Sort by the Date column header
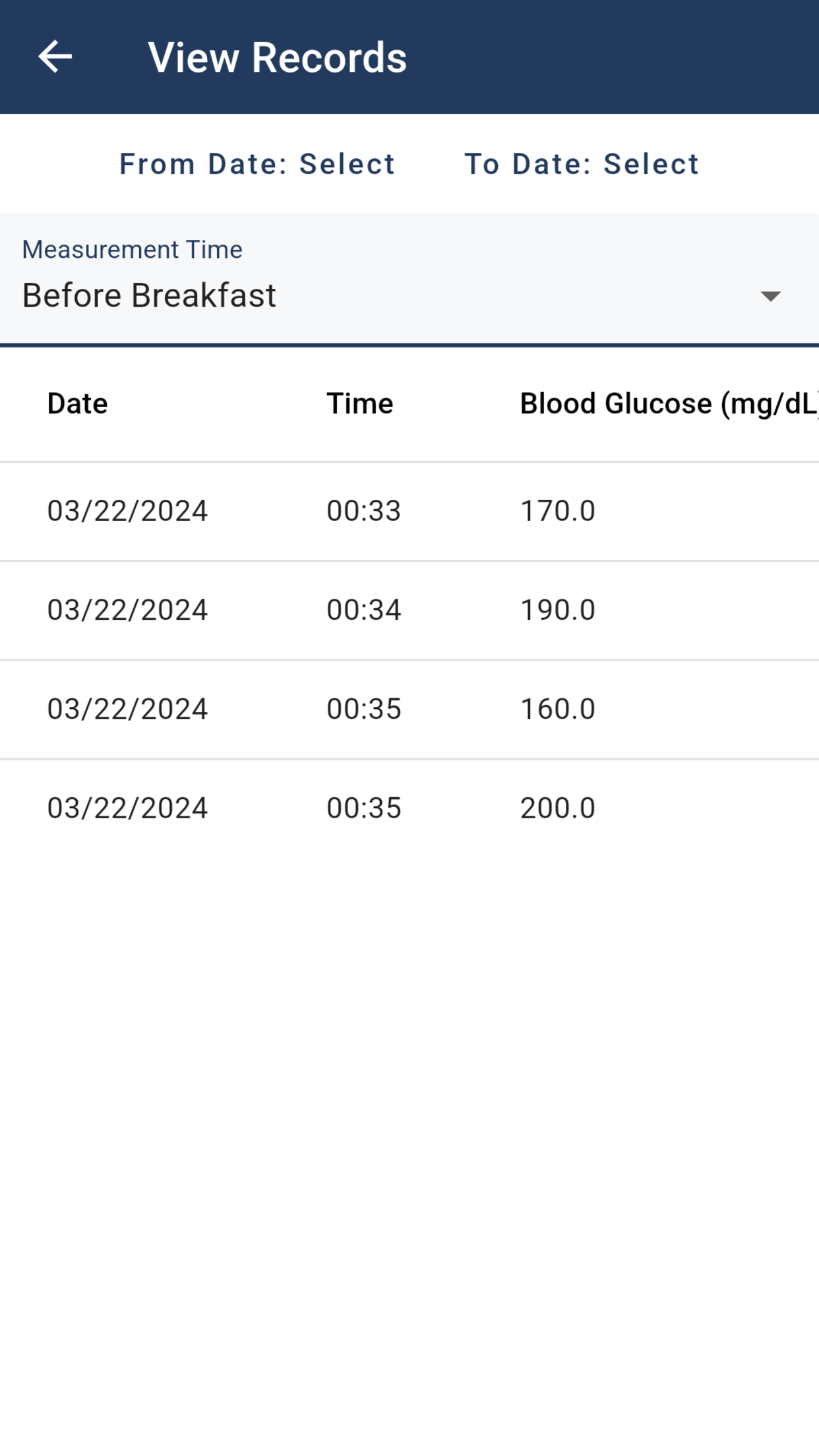 coord(77,404)
